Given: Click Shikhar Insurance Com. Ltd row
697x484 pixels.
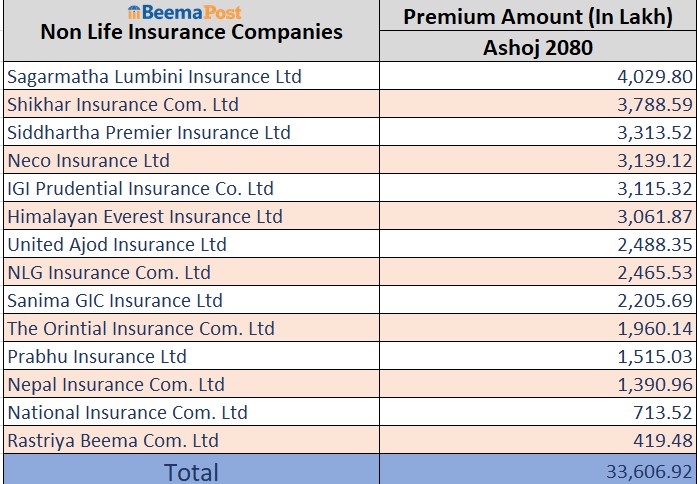Looking at the screenshot, I should pyautogui.click(x=123, y=104).
